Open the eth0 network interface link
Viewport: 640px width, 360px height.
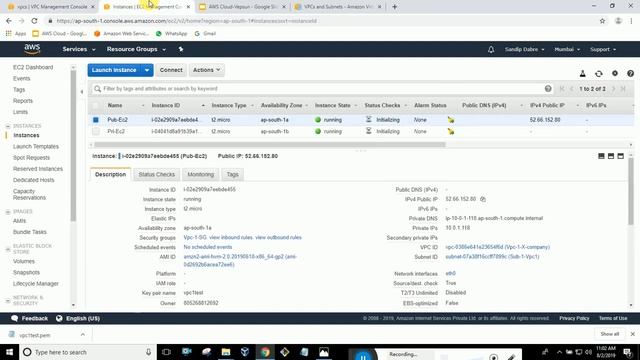tap(450, 273)
